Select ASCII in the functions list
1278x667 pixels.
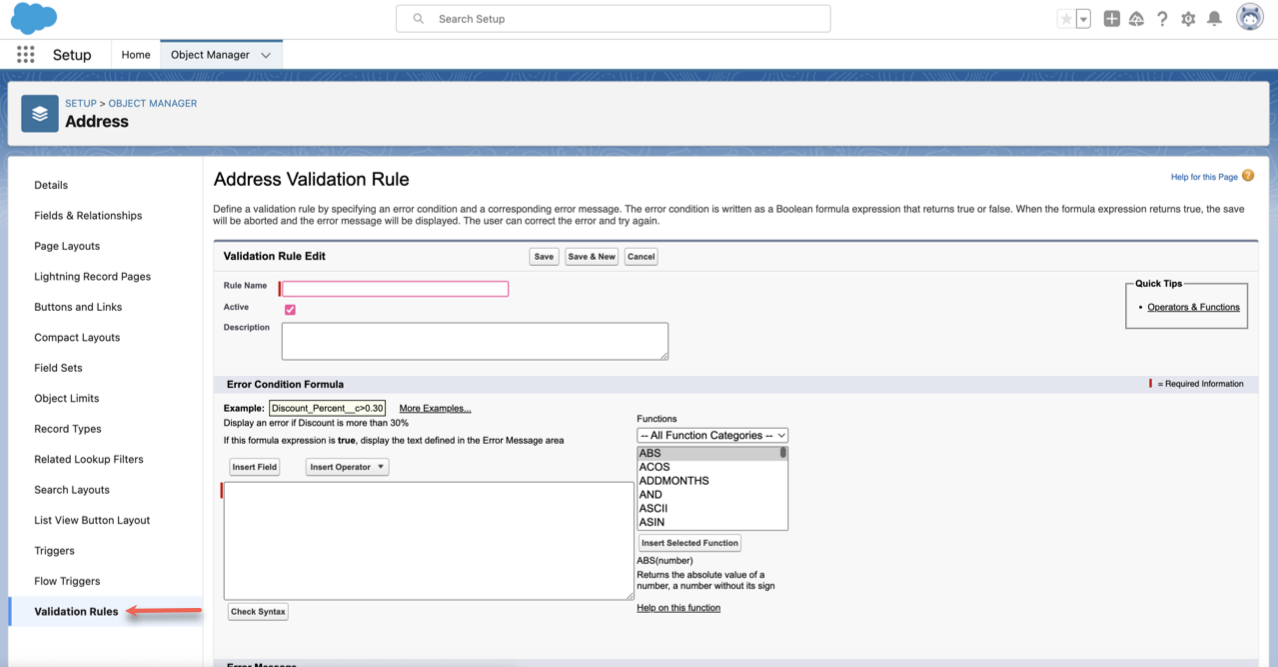click(709, 509)
